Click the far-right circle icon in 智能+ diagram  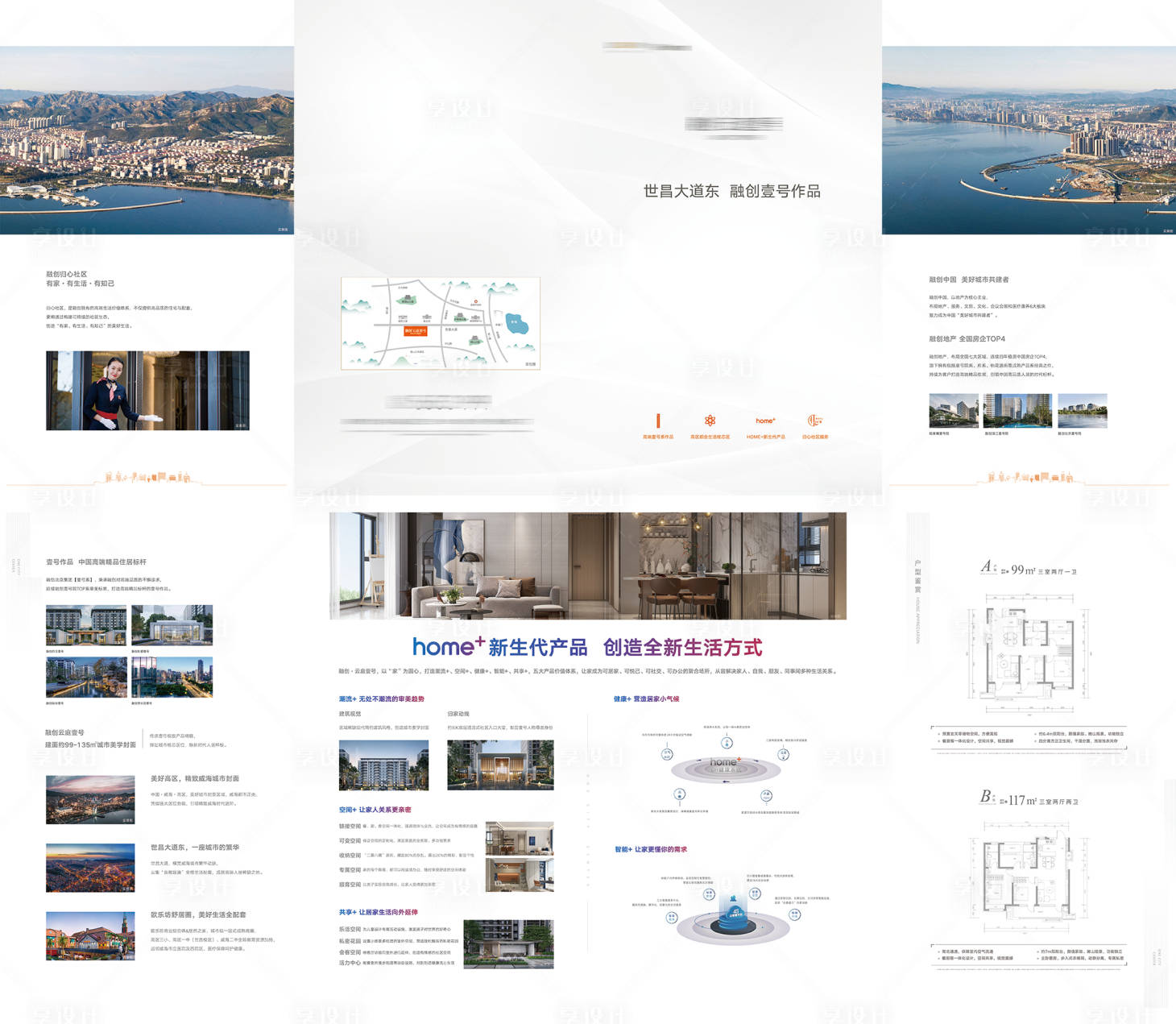[795, 914]
